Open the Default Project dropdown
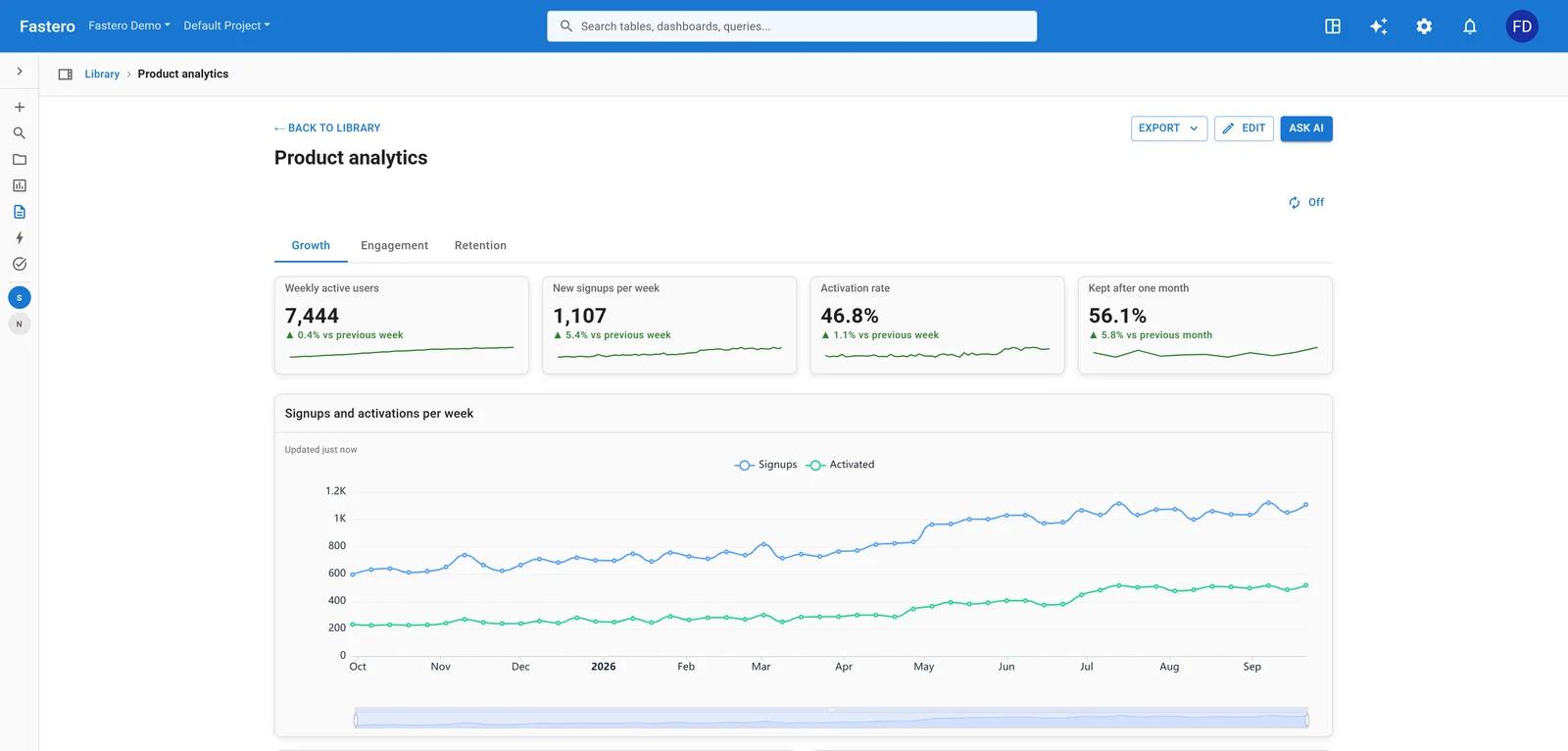 (x=226, y=25)
